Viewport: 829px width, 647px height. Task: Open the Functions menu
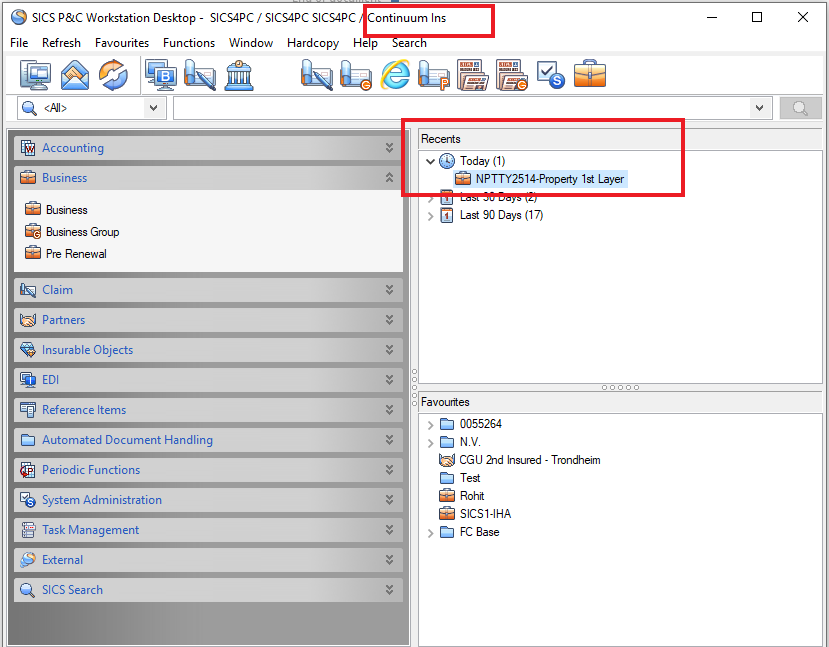point(188,43)
